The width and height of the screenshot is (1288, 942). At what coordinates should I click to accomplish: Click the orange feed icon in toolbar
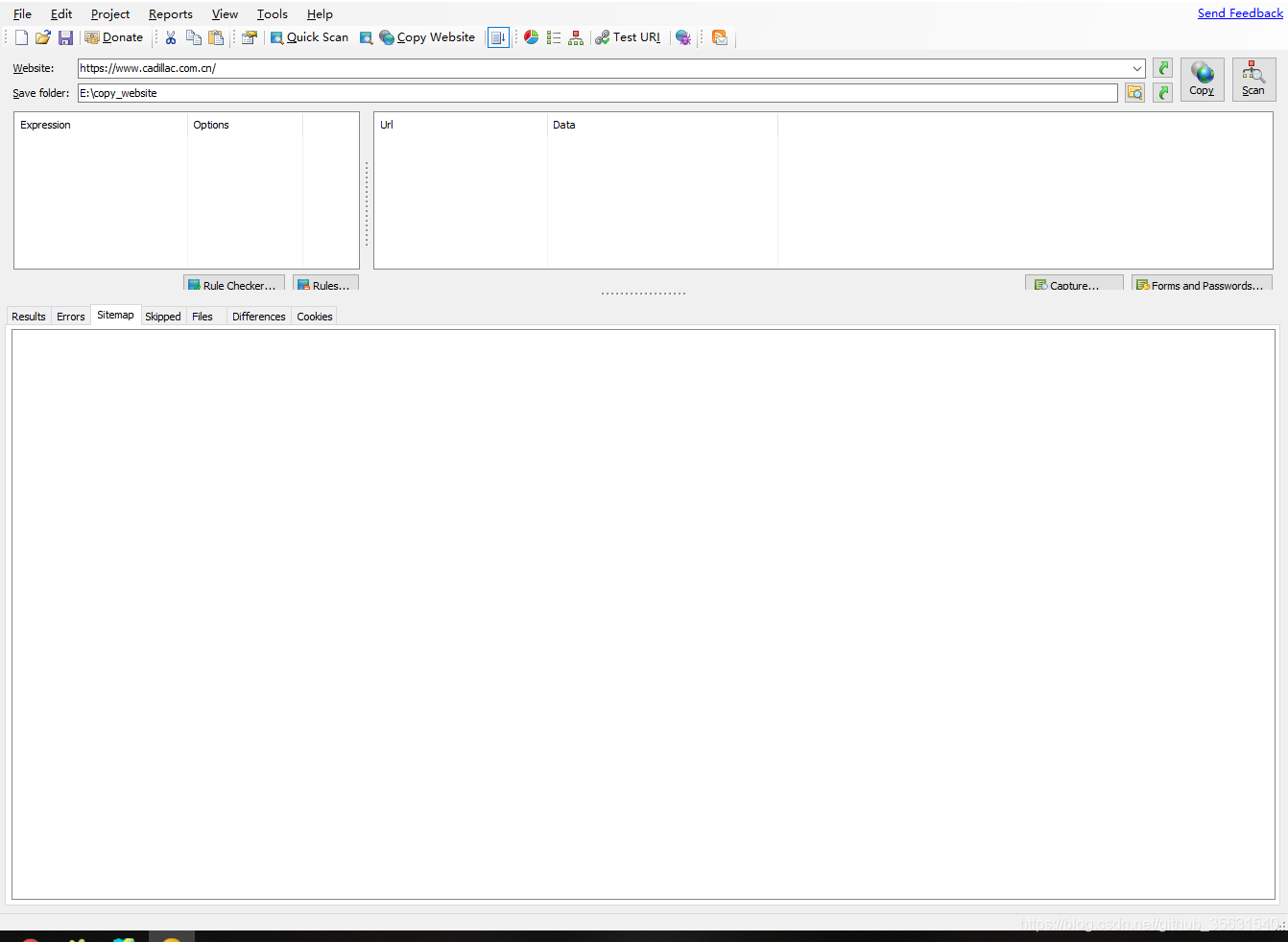(x=720, y=37)
